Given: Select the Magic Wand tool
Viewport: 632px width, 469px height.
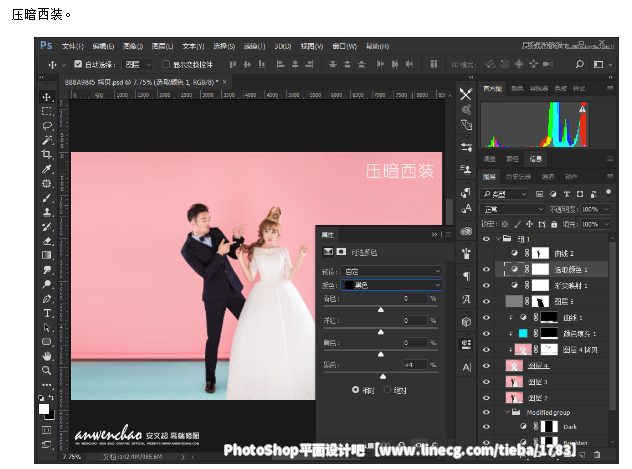Looking at the screenshot, I should pos(47,140).
